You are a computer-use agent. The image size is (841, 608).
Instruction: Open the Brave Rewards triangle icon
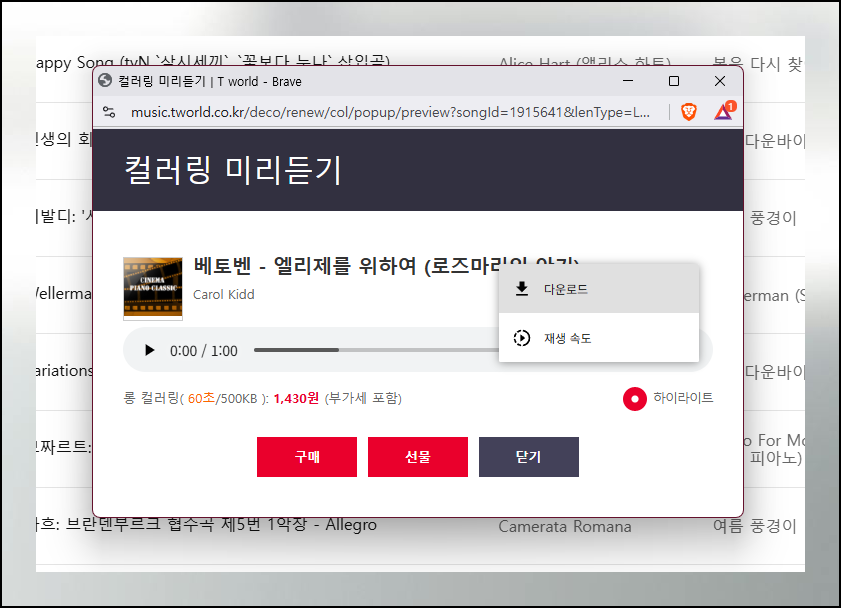click(724, 110)
